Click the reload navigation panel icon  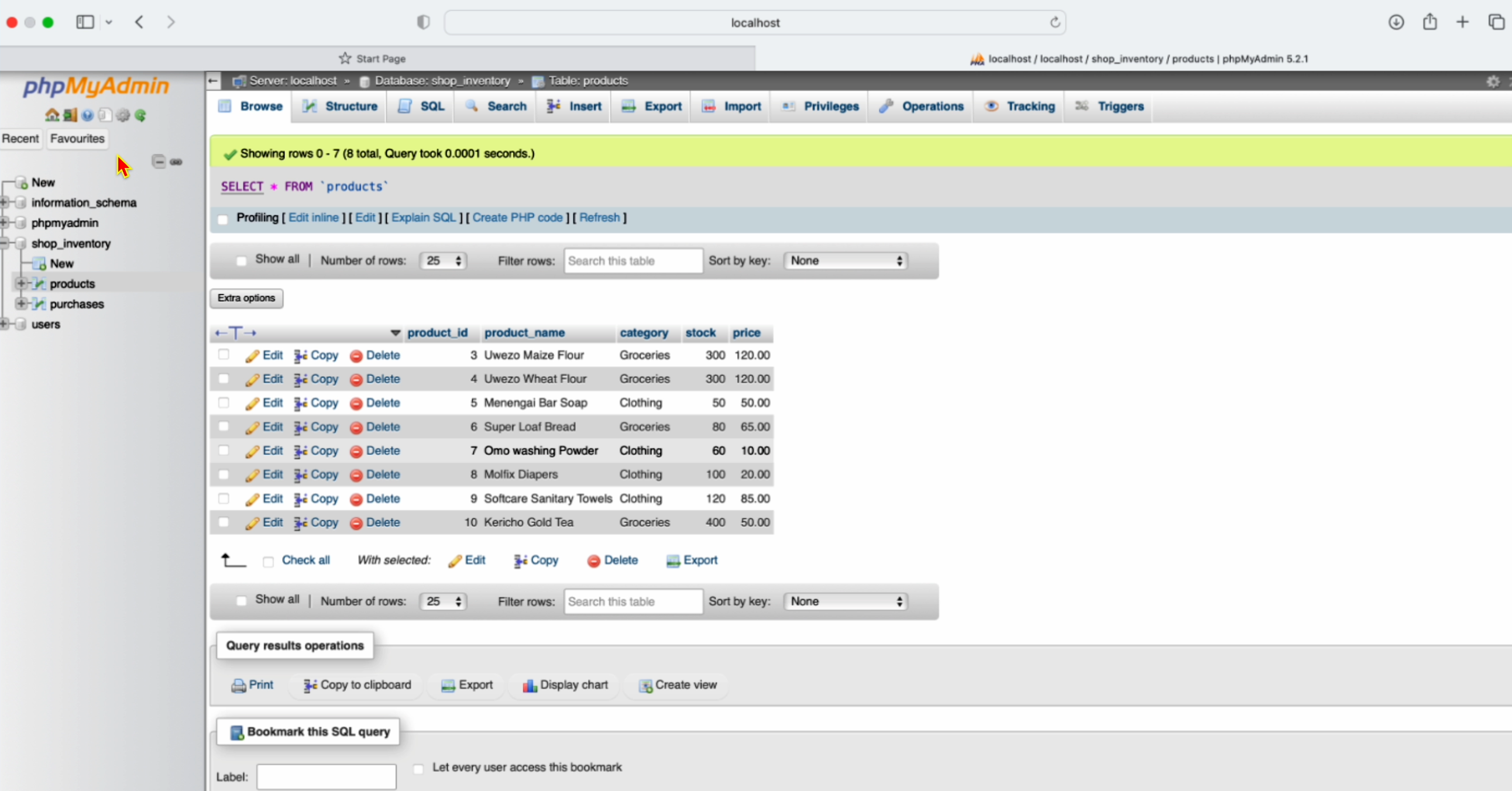click(140, 115)
